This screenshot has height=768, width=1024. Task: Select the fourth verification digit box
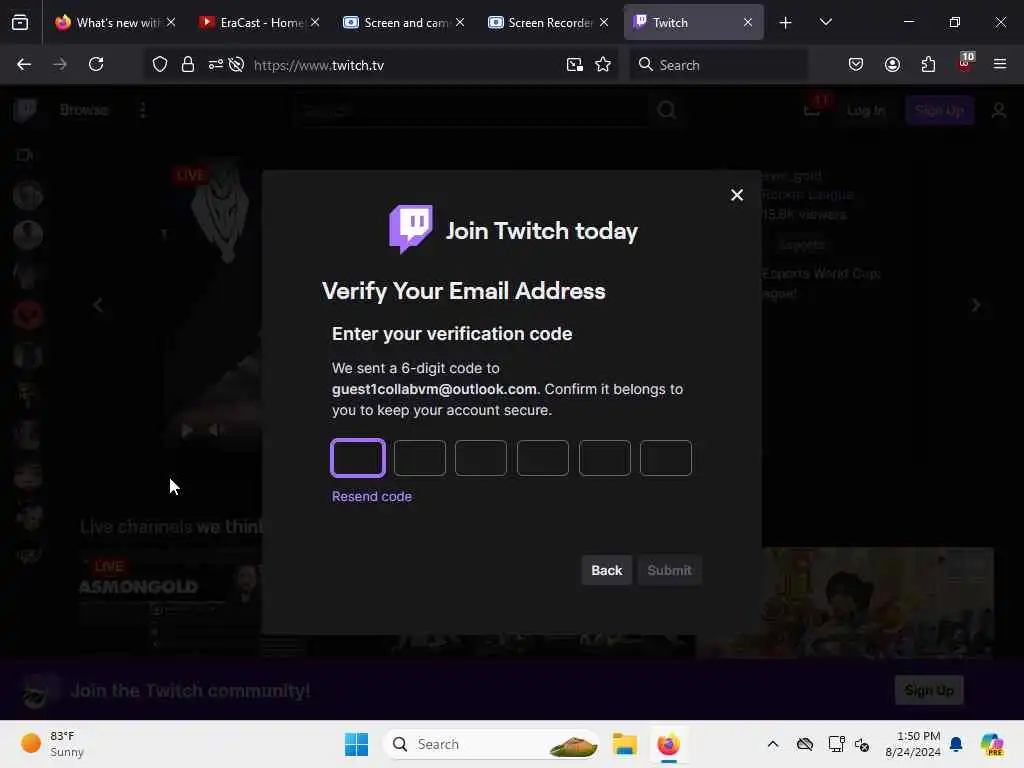[543, 458]
